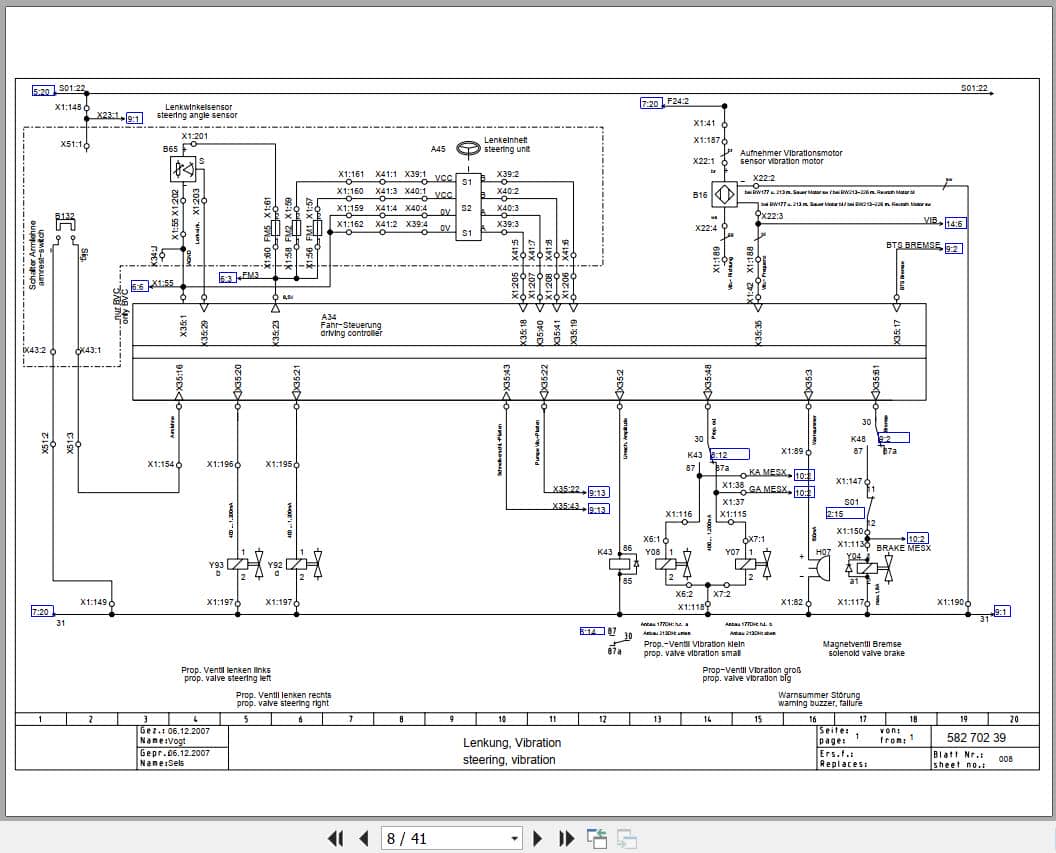1056x853 pixels.
Task: Click the FM1 fuse symbol
Action: click(317, 228)
